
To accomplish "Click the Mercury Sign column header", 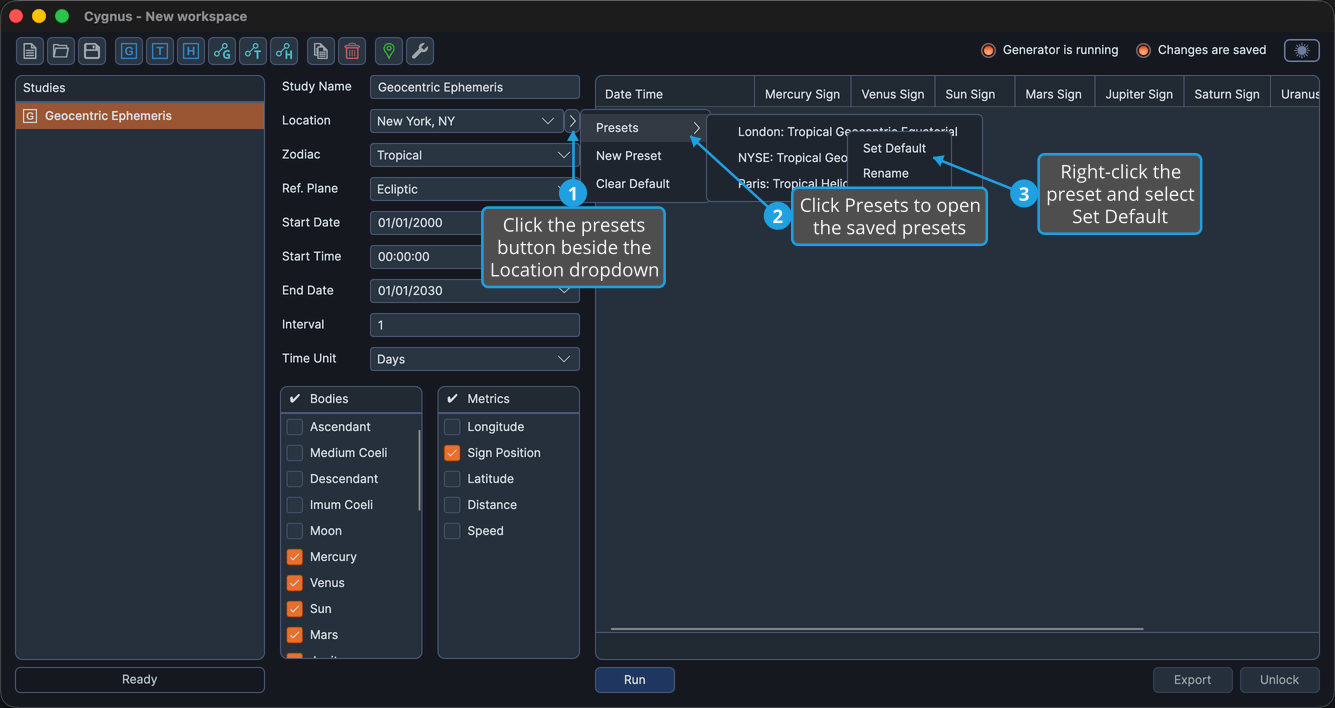I will click(802, 94).
